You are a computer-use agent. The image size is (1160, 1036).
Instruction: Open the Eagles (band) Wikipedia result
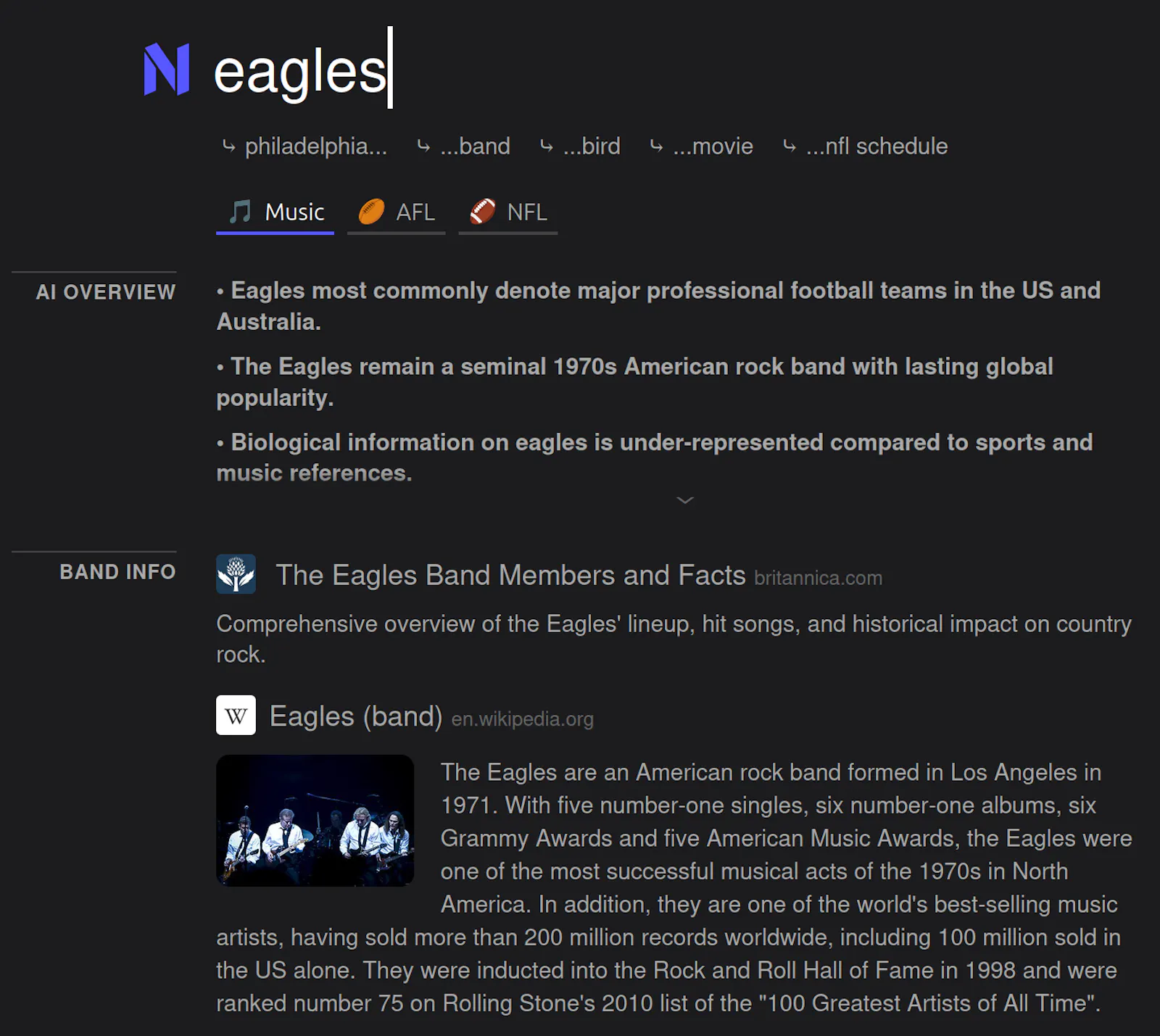click(x=356, y=716)
